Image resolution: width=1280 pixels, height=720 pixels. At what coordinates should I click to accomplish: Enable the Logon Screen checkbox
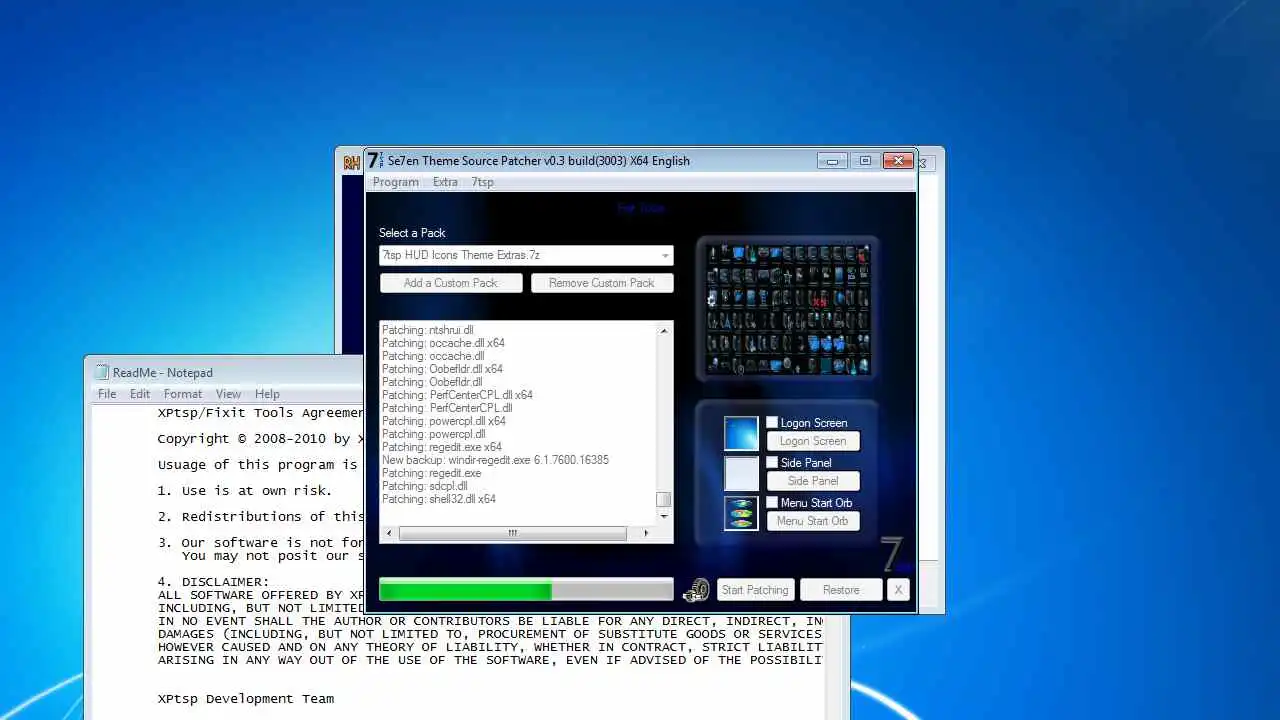pos(772,422)
